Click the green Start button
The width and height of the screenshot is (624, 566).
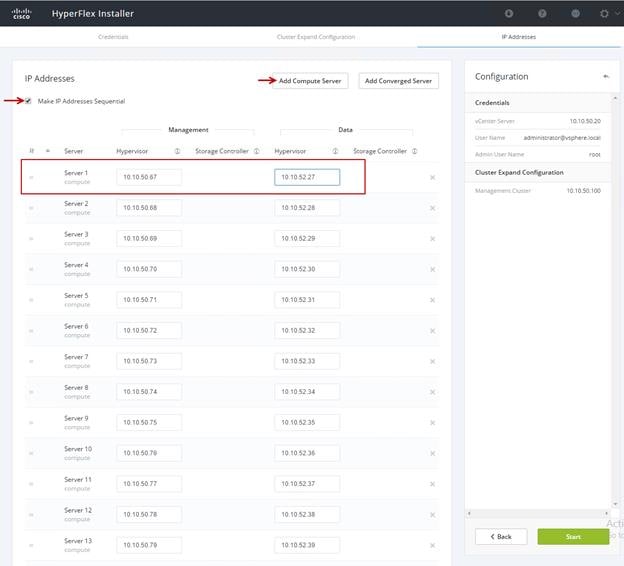pos(573,536)
